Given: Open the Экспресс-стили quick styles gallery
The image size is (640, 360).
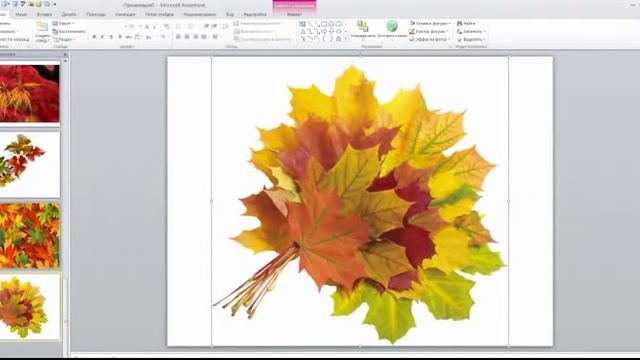Looking at the screenshot, I should pyautogui.click(x=392, y=31).
